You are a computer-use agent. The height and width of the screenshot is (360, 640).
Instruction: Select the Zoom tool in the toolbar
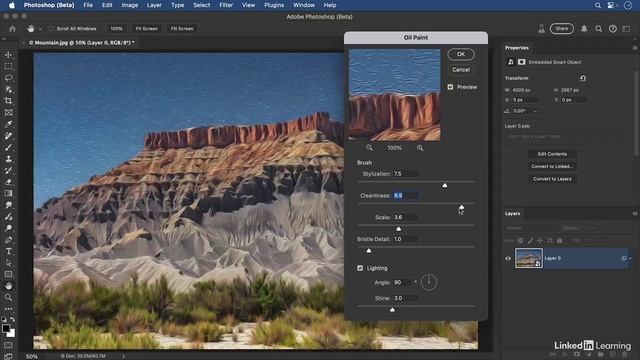(x=9, y=298)
